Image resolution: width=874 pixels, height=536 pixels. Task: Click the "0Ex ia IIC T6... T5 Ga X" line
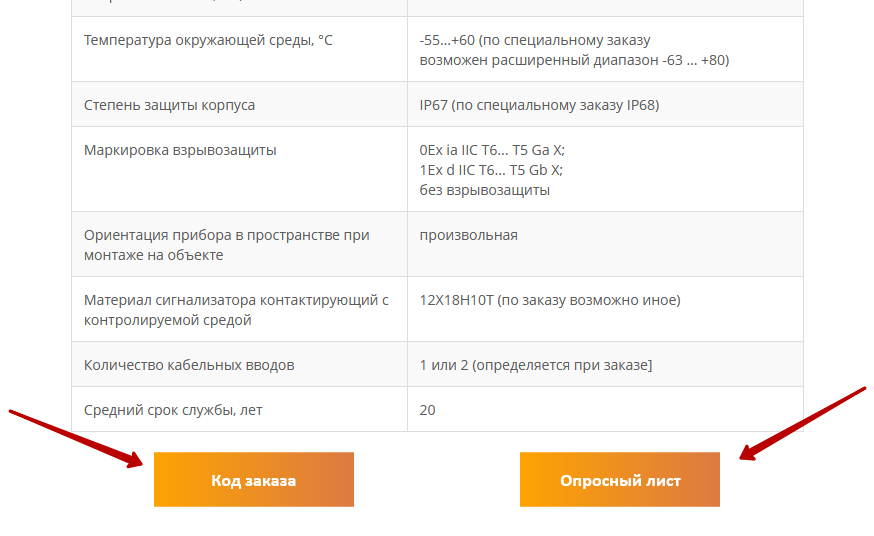point(492,150)
